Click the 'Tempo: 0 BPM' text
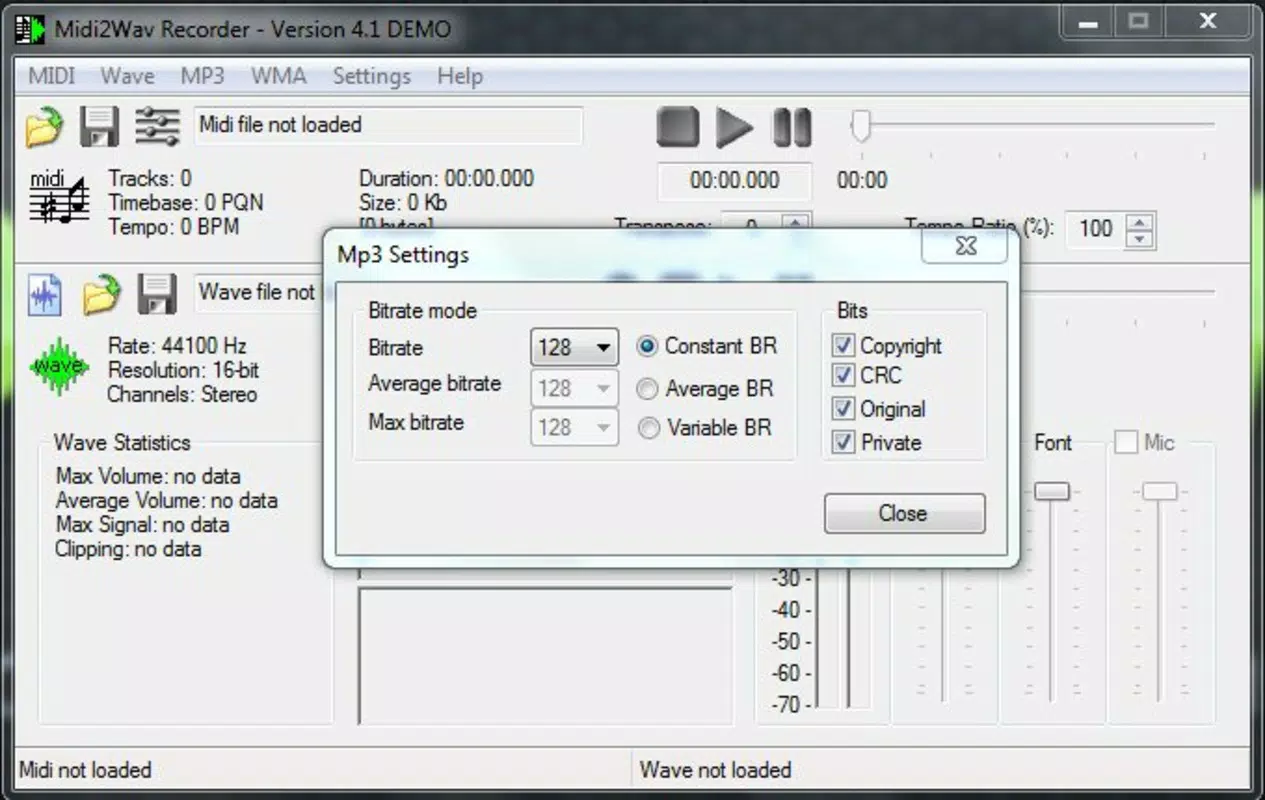This screenshot has height=800, width=1265. point(174,227)
